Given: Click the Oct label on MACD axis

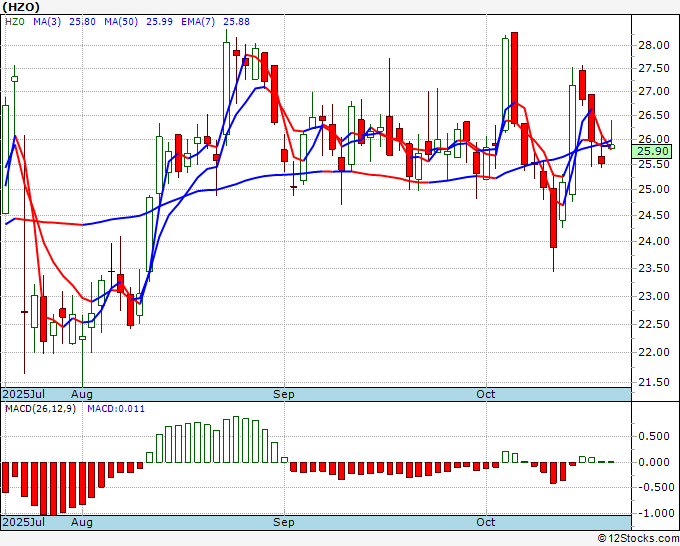Looking at the screenshot, I should pyautogui.click(x=486, y=522).
